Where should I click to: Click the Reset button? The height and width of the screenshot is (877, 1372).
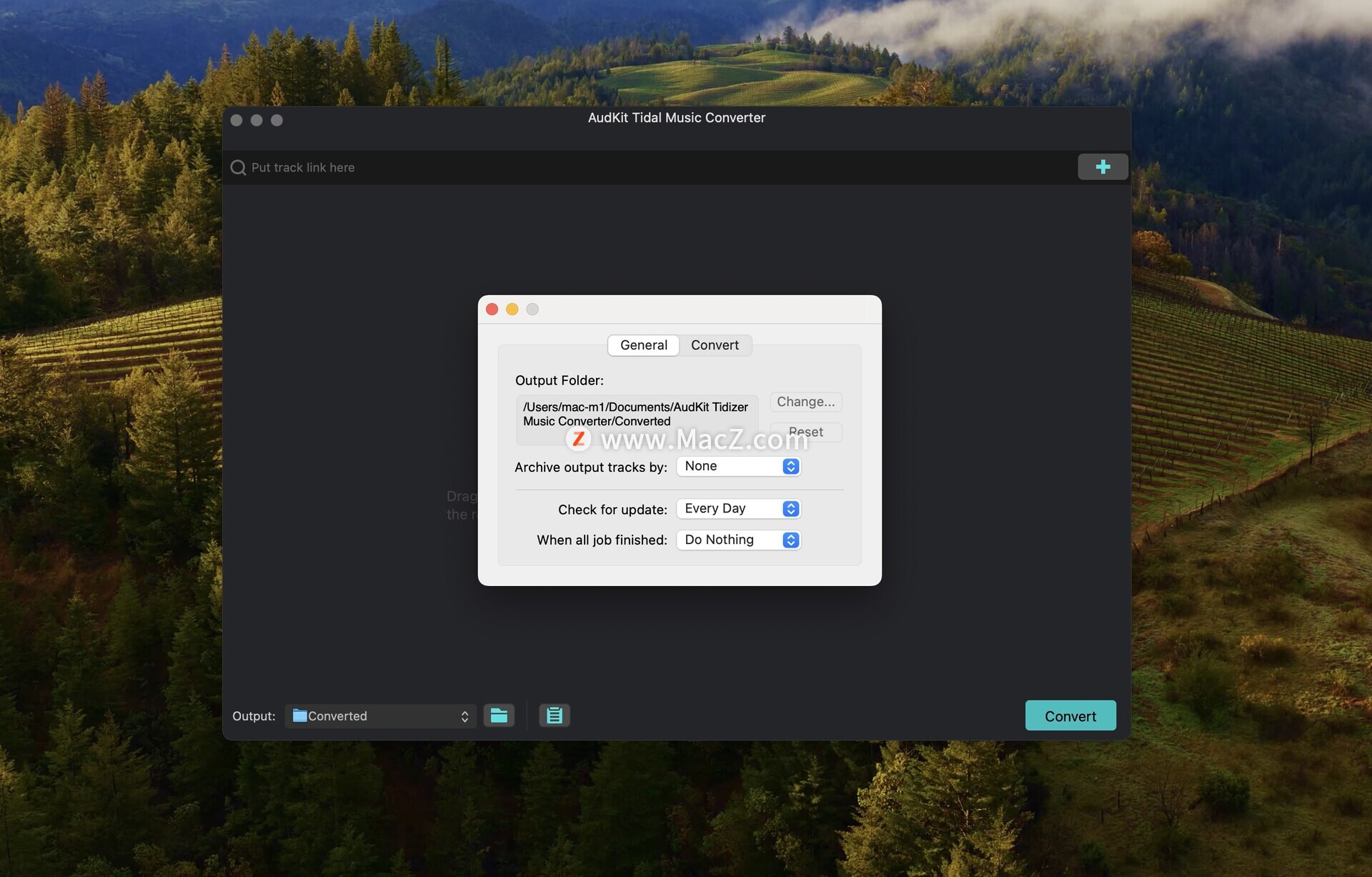point(806,432)
